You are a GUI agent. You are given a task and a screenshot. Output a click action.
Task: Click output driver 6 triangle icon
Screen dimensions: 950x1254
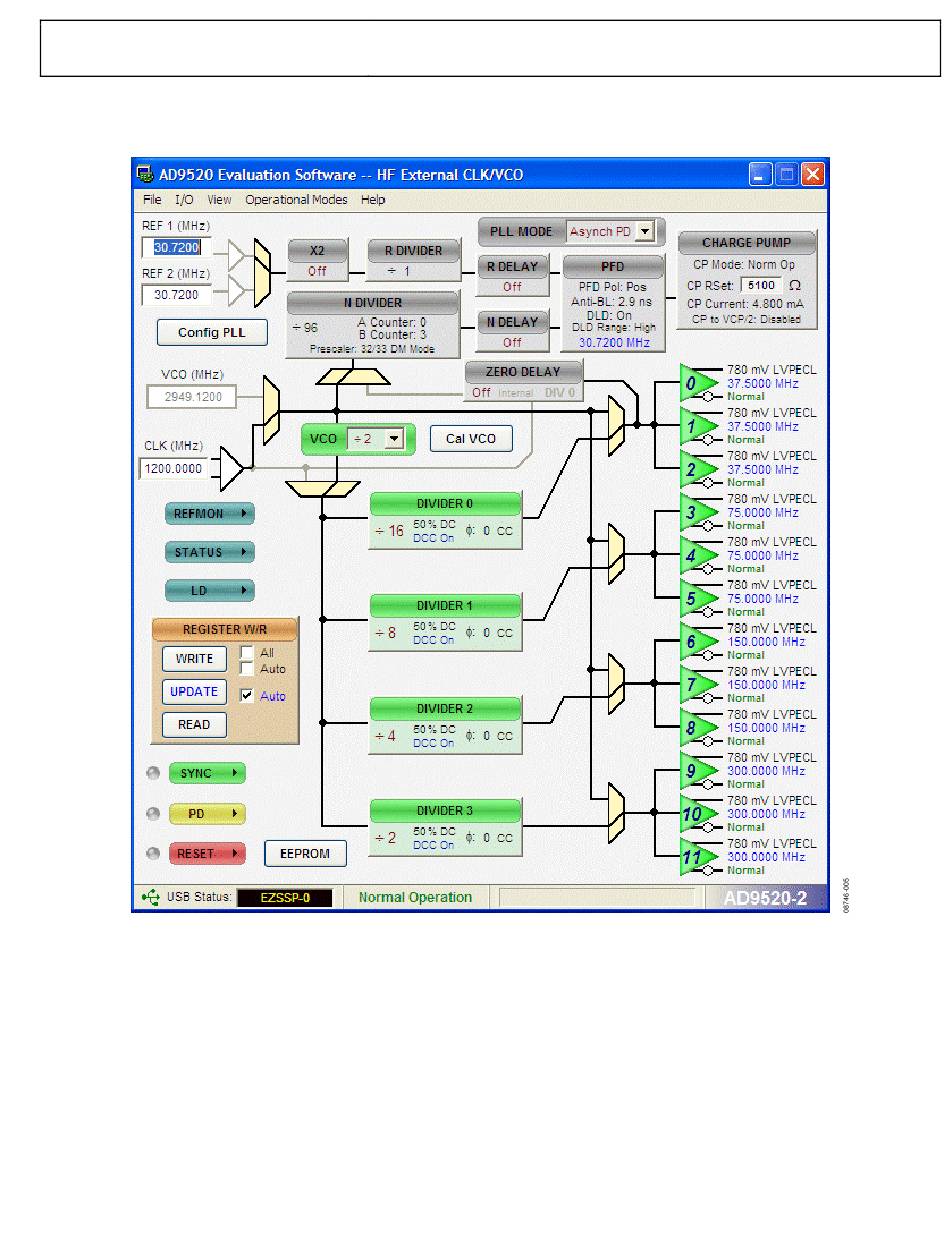(x=697, y=642)
